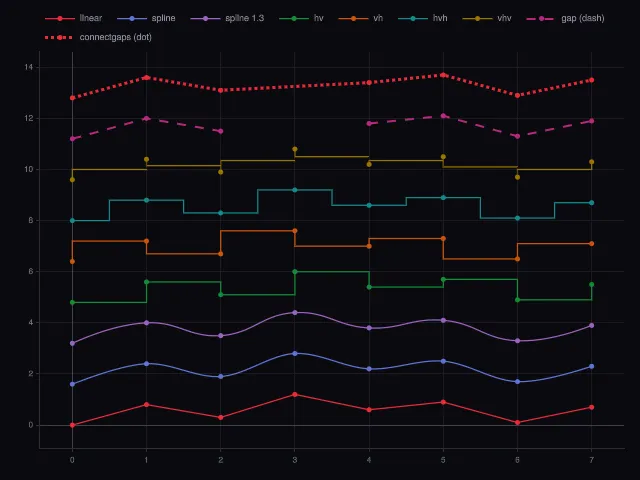Toggle the vhv legend entry
The width and height of the screenshot is (640, 480).
(x=487, y=18)
